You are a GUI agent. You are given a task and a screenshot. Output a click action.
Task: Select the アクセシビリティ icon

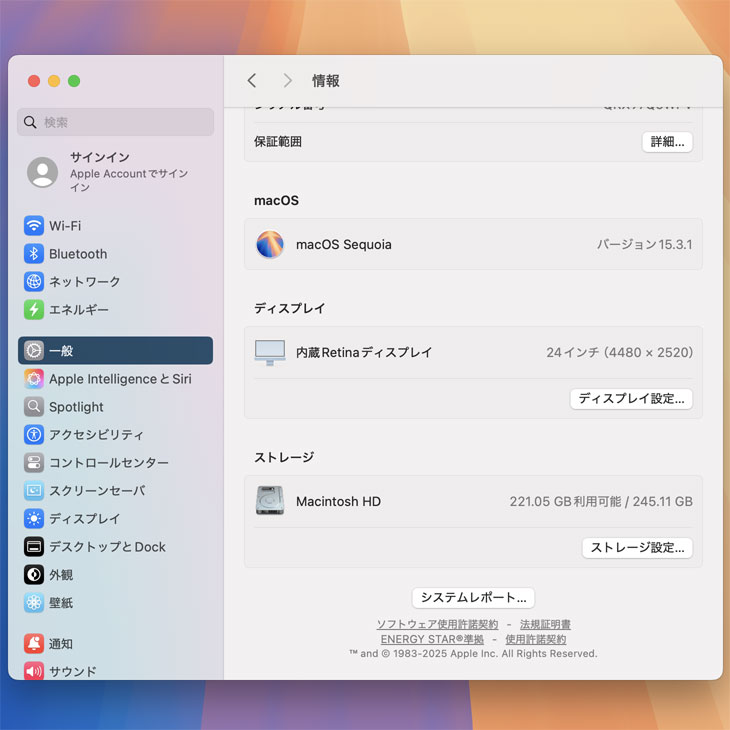click(34, 435)
